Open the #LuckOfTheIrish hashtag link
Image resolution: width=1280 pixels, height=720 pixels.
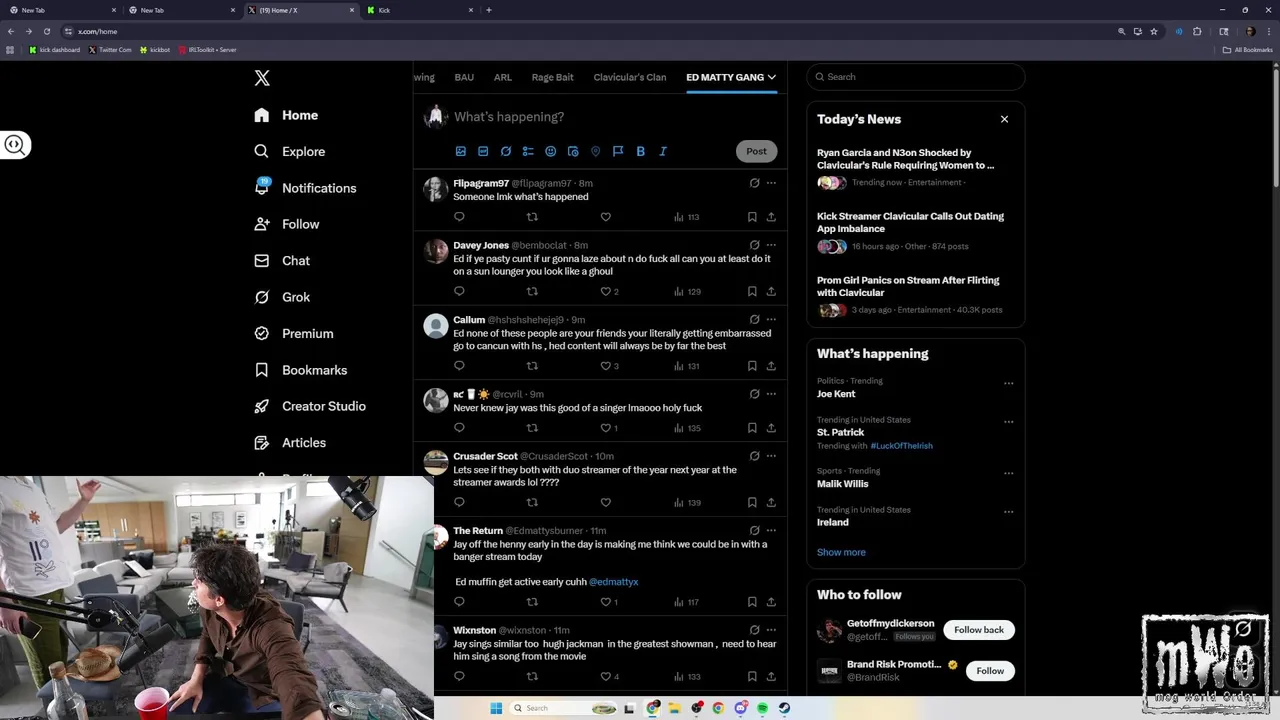[901, 446]
